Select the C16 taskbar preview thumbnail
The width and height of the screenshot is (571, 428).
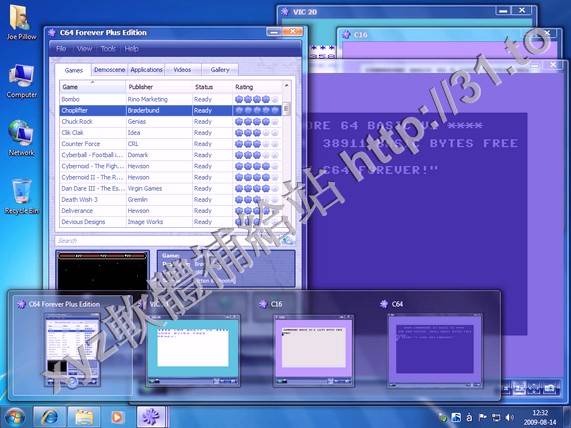pyautogui.click(x=313, y=350)
